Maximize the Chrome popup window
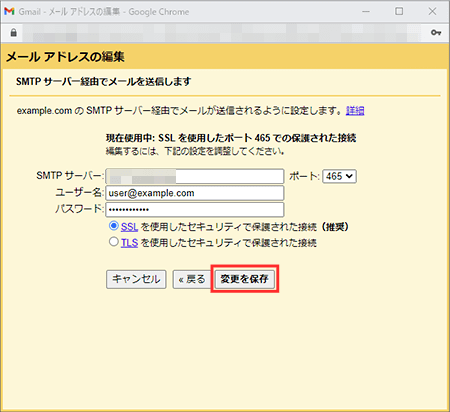Viewport: 450px width, 412px height. point(399,11)
